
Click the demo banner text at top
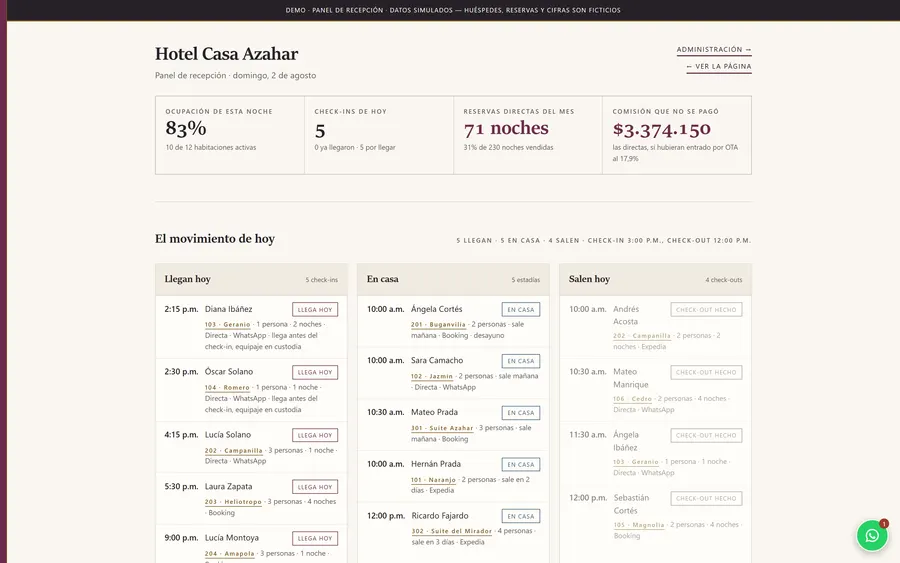[453, 10]
